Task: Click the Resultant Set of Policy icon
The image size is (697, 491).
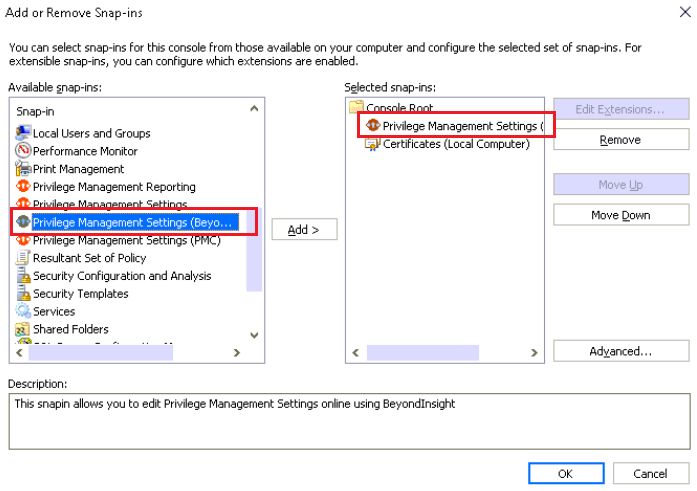Action: (x=23, y=258)
